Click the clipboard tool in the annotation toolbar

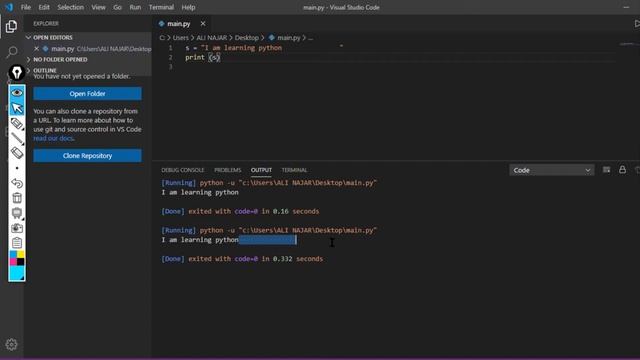click(17, 243)
